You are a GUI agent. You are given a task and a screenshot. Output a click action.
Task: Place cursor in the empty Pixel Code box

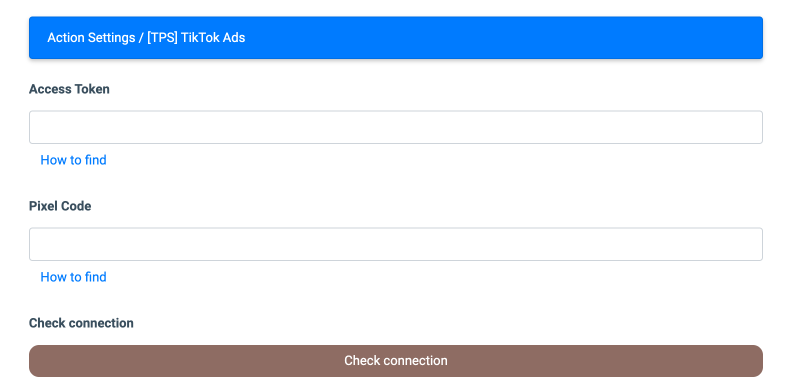coord(395,244)
